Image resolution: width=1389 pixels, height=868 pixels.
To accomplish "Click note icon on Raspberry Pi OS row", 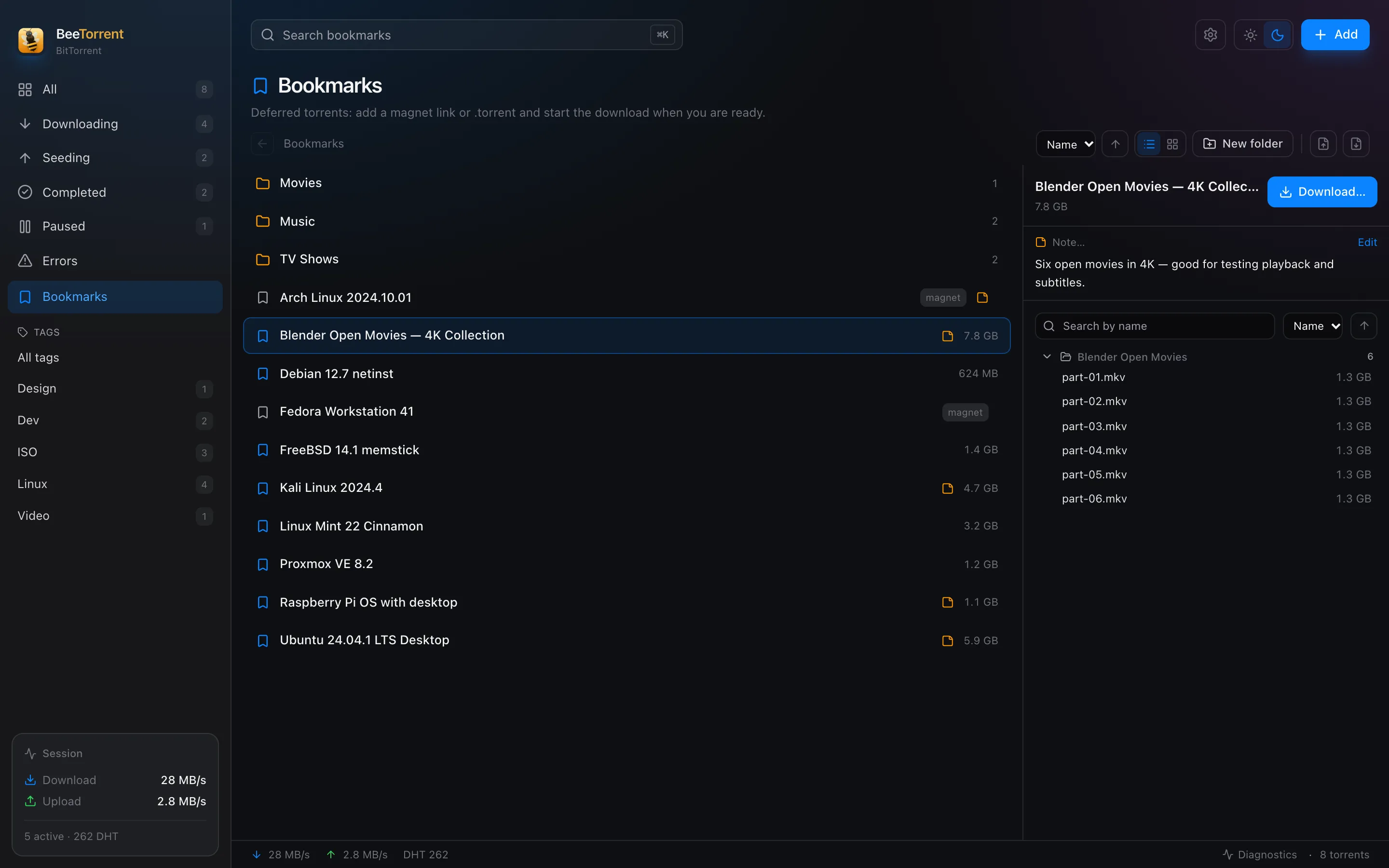I will 947,602.
